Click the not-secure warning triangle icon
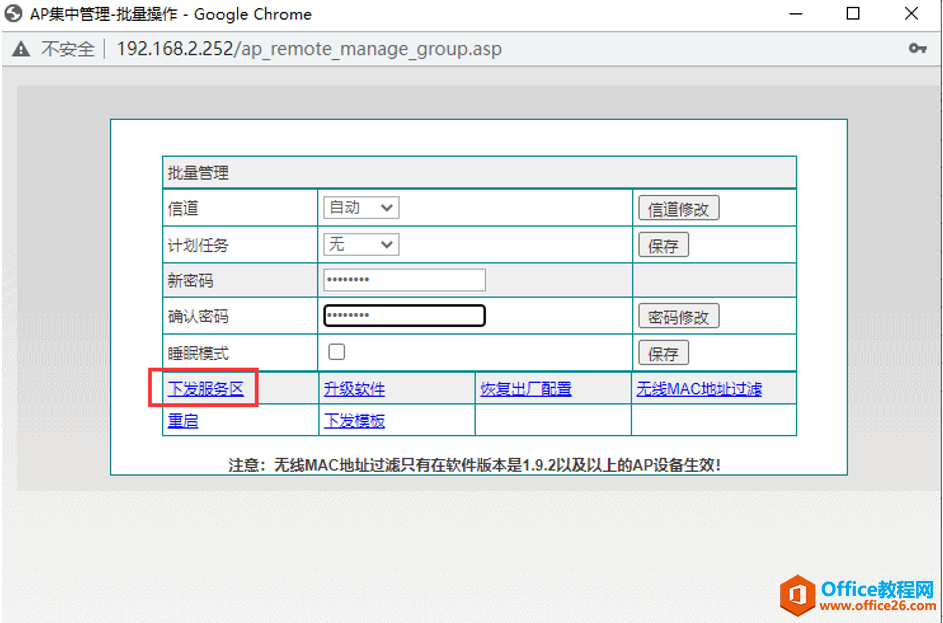Viewport: 943px width, 623px height. pos(21,49)
